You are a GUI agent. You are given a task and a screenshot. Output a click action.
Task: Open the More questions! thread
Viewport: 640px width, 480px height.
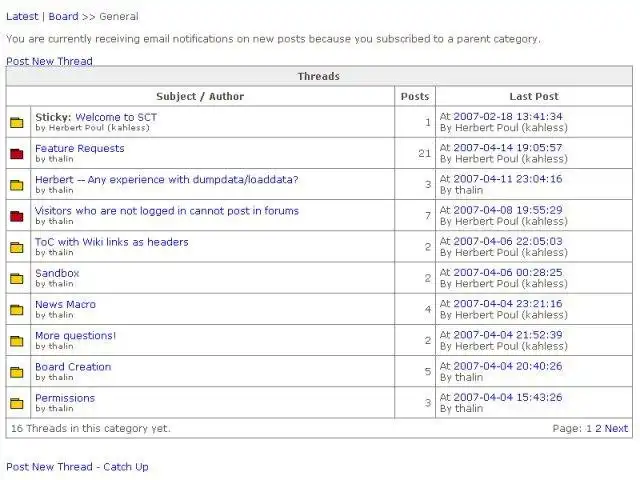[x=76, y=336]
